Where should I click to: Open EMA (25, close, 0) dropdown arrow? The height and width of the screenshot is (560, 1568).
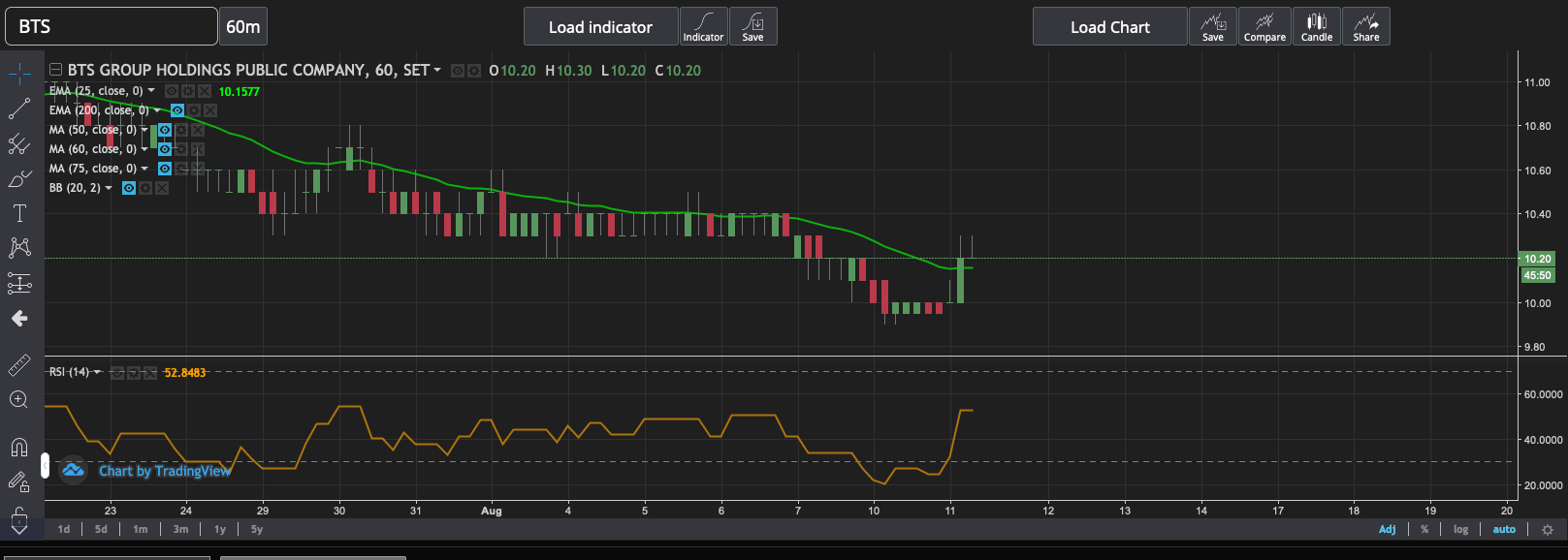(x=151, y=90)
